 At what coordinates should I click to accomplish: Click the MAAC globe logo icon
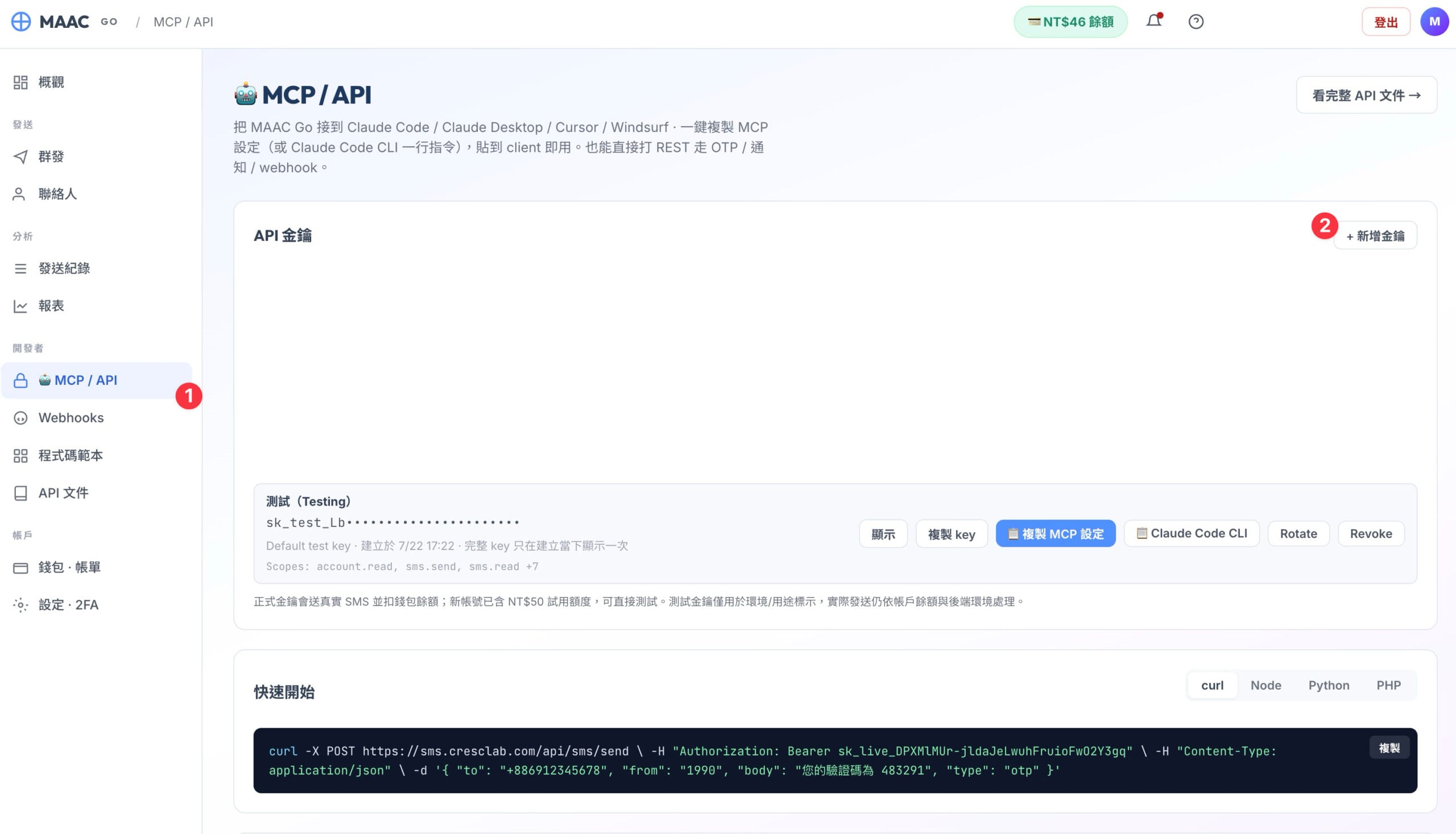coord(21,22)
